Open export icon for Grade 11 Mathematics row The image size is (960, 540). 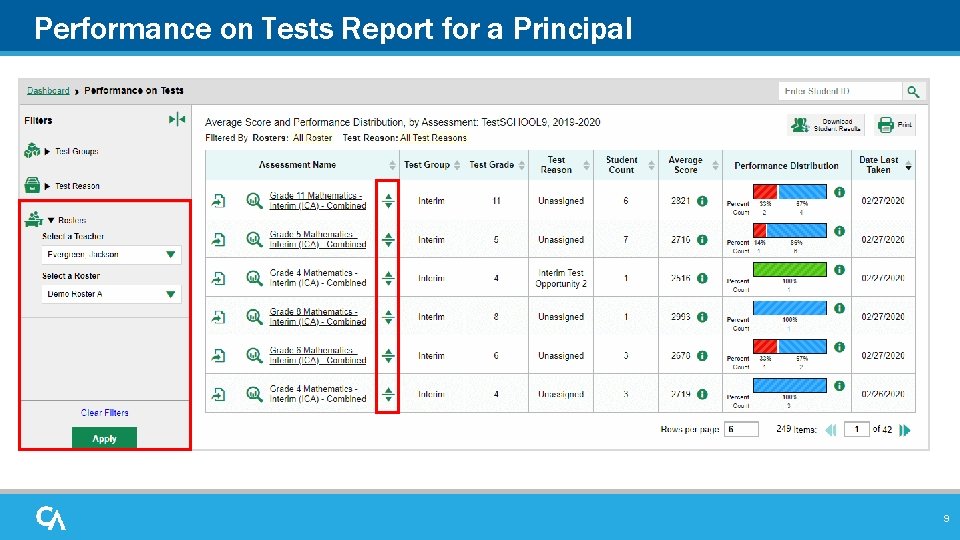point(219,200)
